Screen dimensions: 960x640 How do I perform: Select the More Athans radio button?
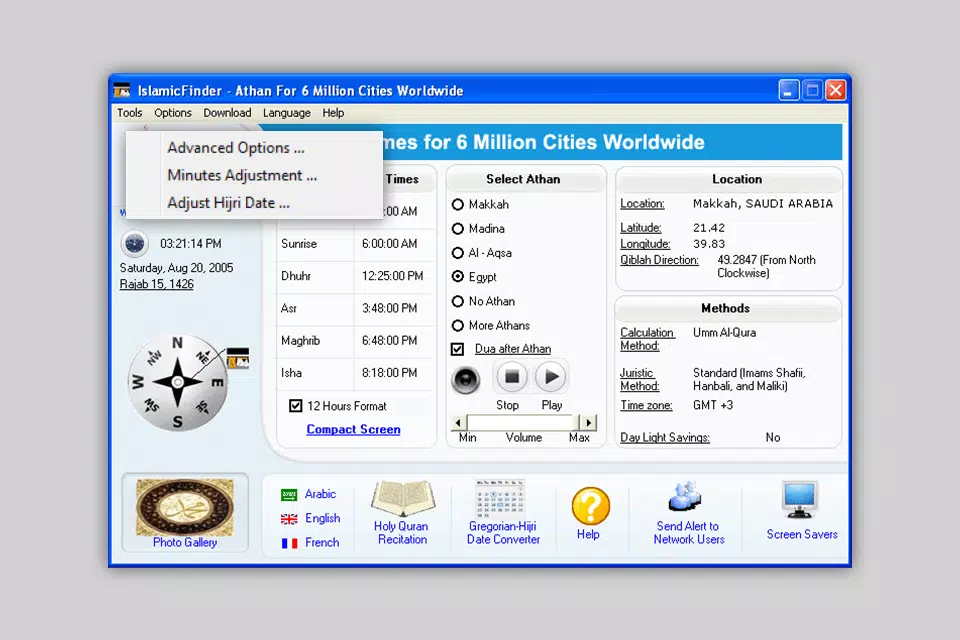point(457,325)
